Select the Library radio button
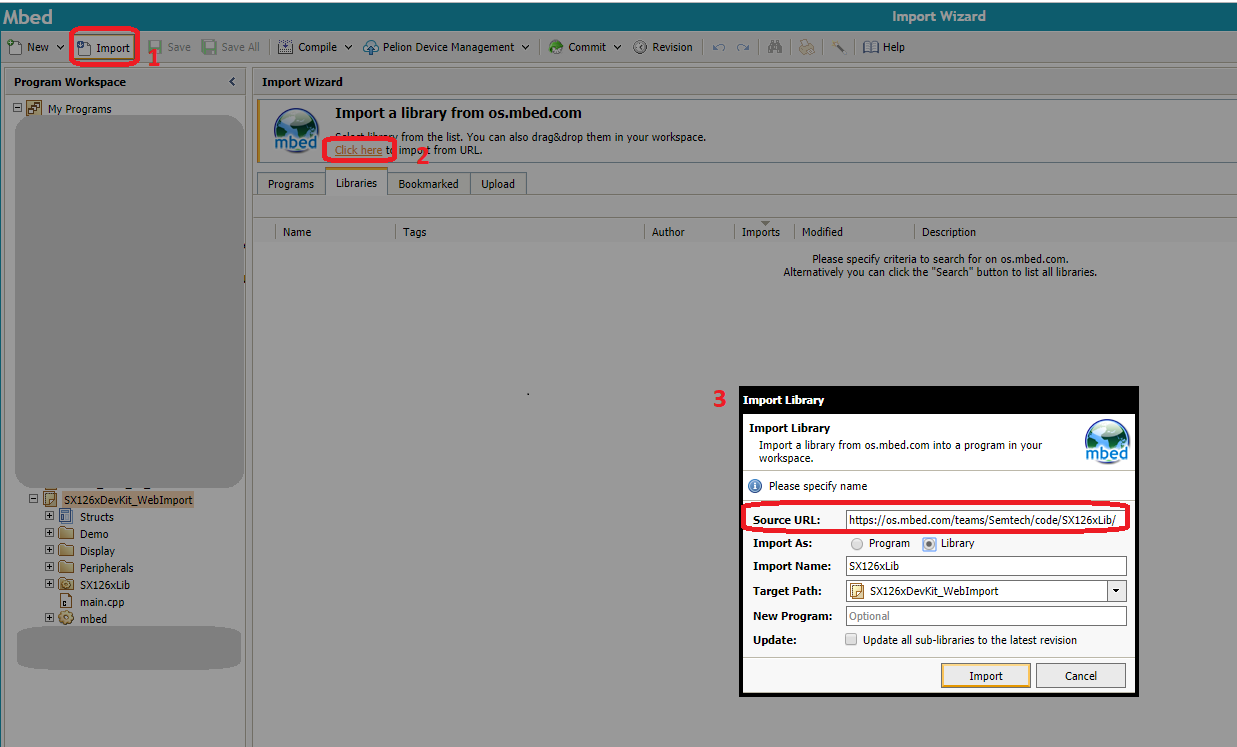The height and width of the screenshot is (747, 1237). [929, 544]
